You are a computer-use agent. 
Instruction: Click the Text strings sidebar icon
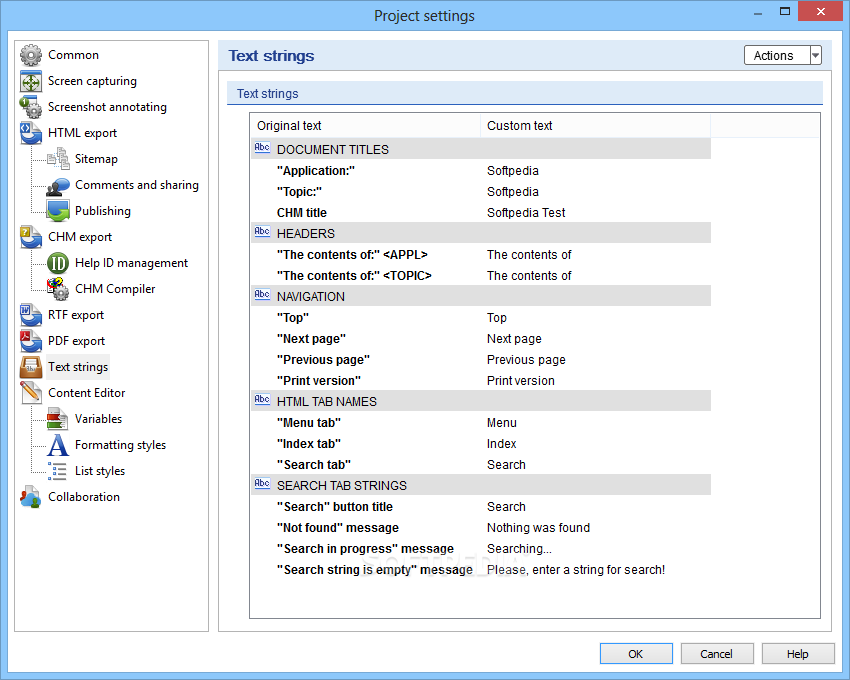31,367
